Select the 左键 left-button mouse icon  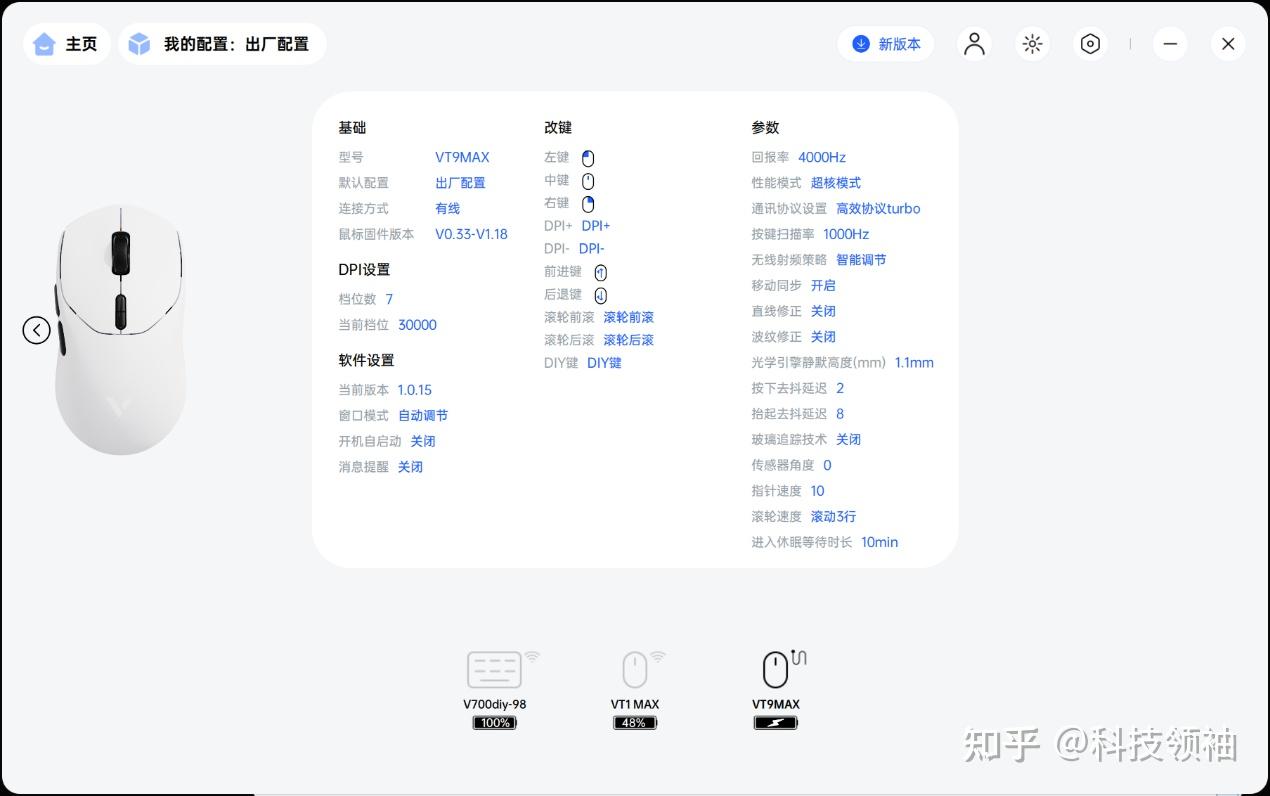click(x=588, y=158)
